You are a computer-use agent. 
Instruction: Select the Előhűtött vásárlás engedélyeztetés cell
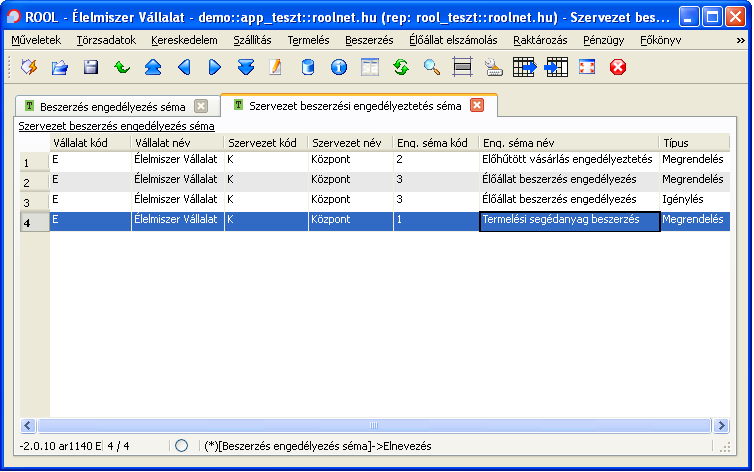[567, 159]
